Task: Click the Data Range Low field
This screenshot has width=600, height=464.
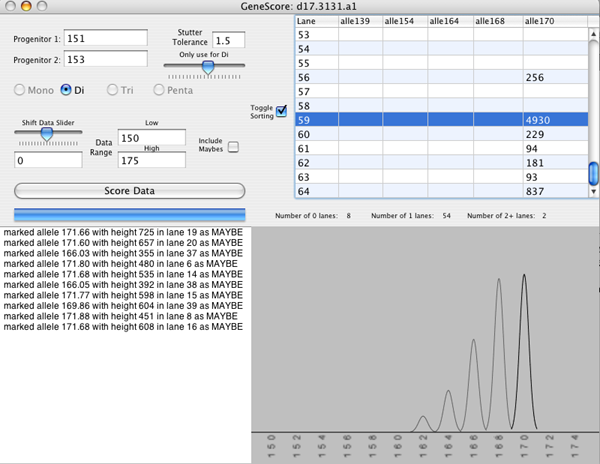Action: click(x=152, y=138)
